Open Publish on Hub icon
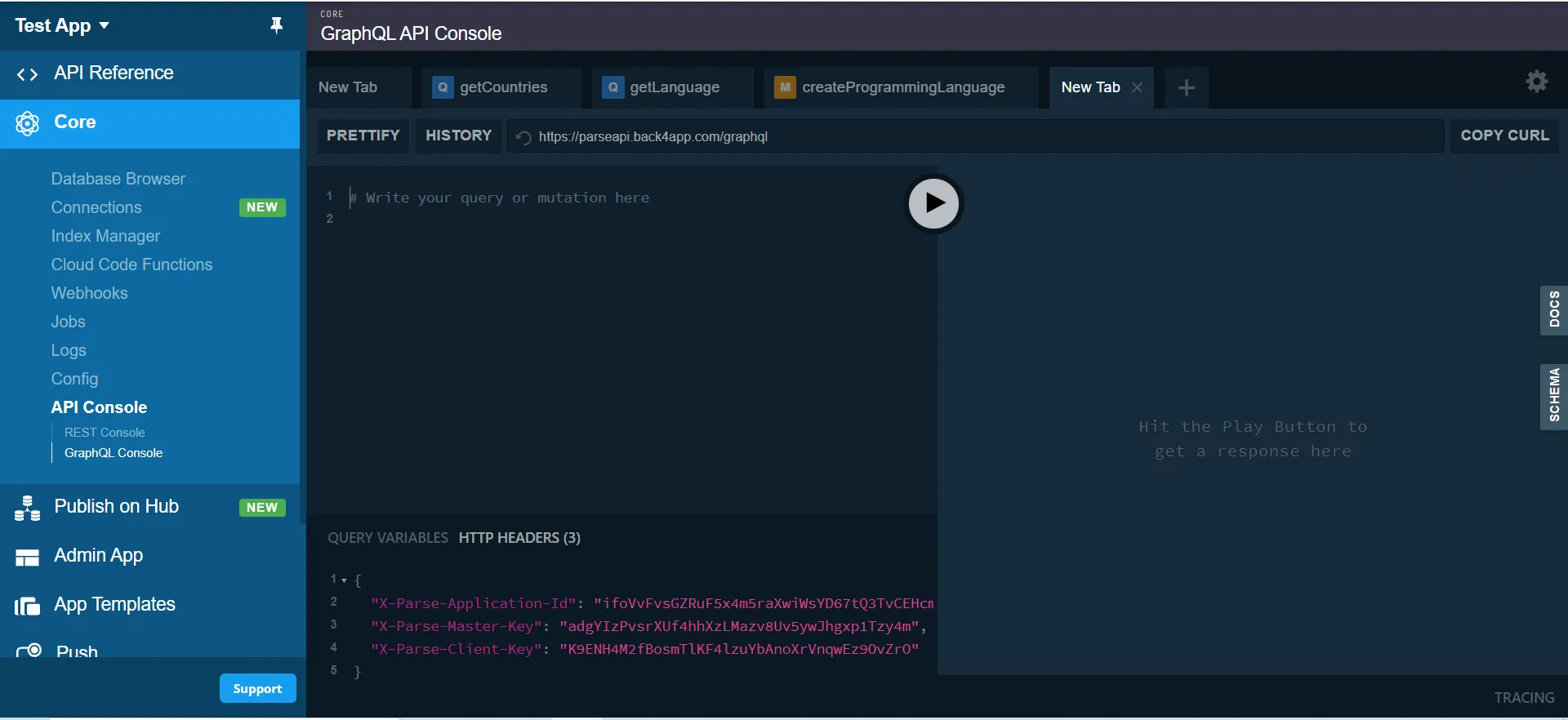 [27, 508]
